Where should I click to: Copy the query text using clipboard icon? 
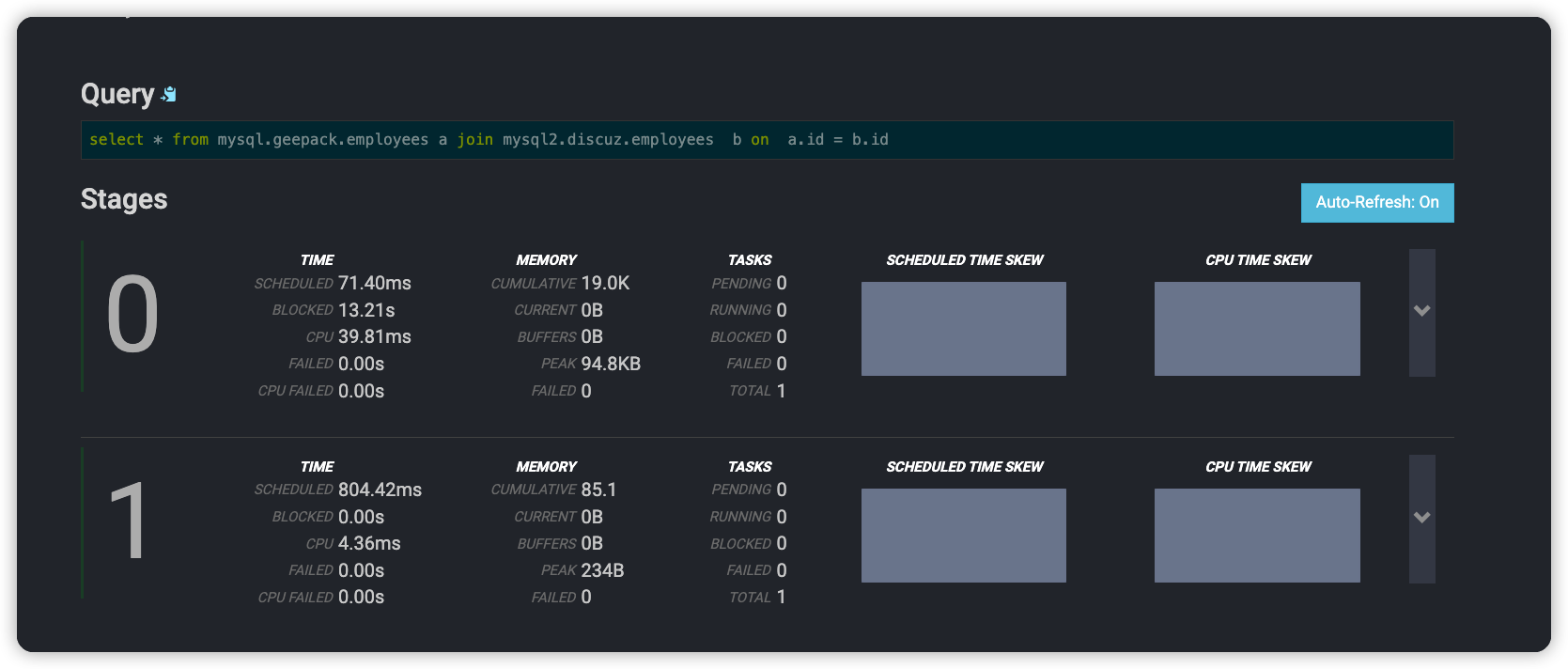coord(169,94)
